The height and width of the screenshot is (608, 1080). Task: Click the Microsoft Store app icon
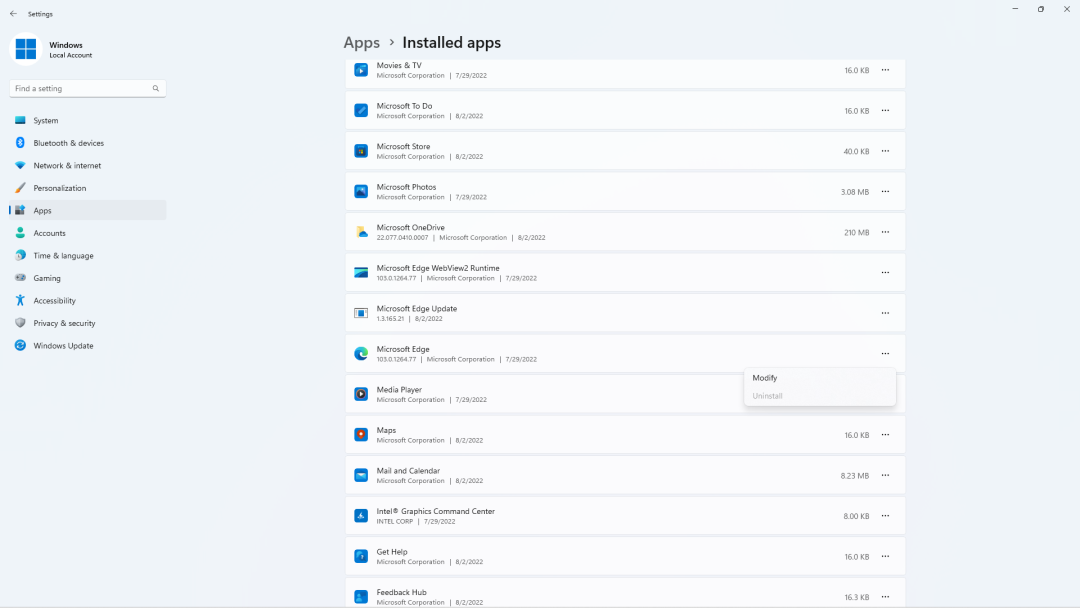tap(360, 151)
